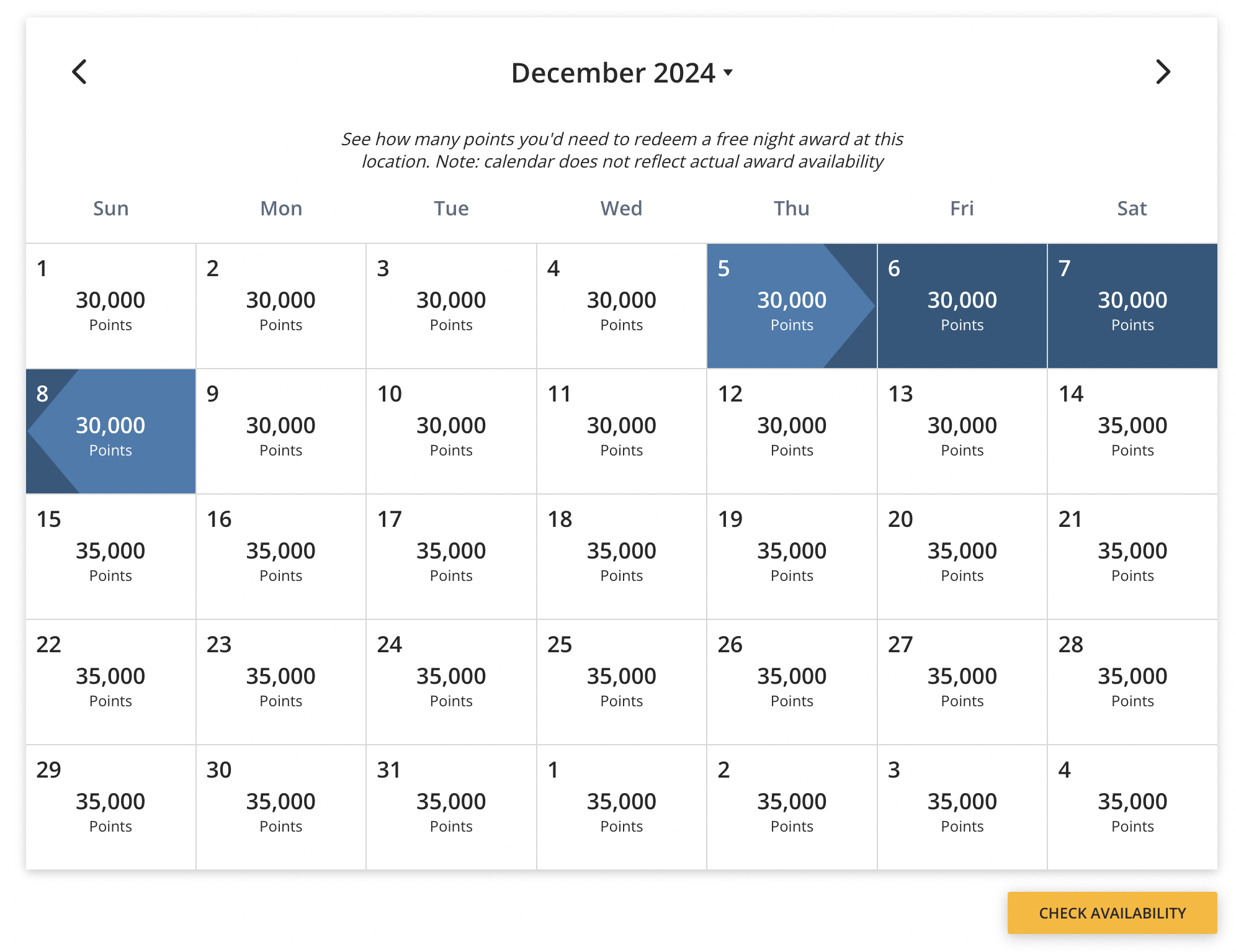This screenshot has height=952, width=1236.
Task: Select December 10 date cell
Action: 451,431
